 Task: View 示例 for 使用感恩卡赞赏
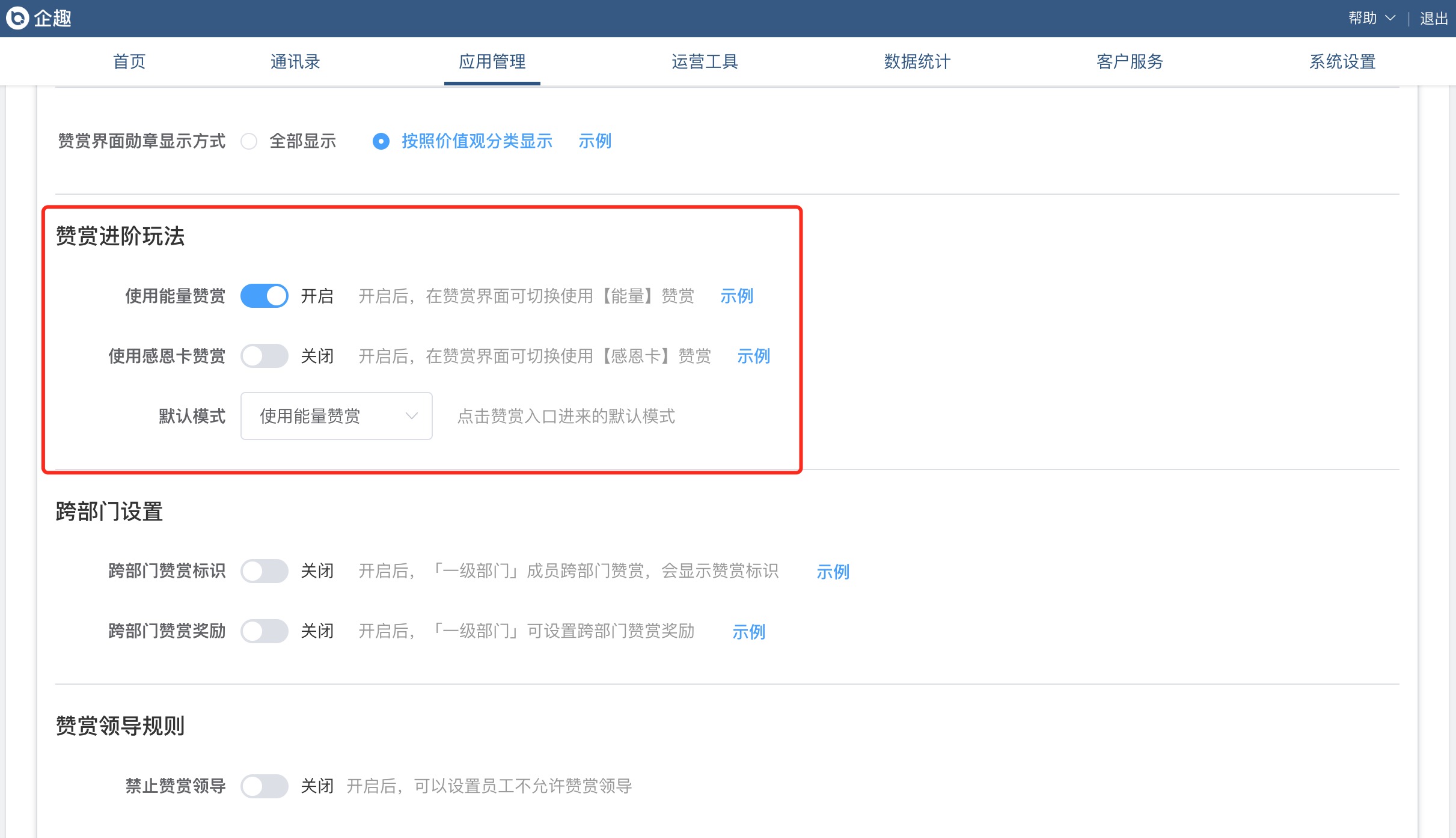753,356
